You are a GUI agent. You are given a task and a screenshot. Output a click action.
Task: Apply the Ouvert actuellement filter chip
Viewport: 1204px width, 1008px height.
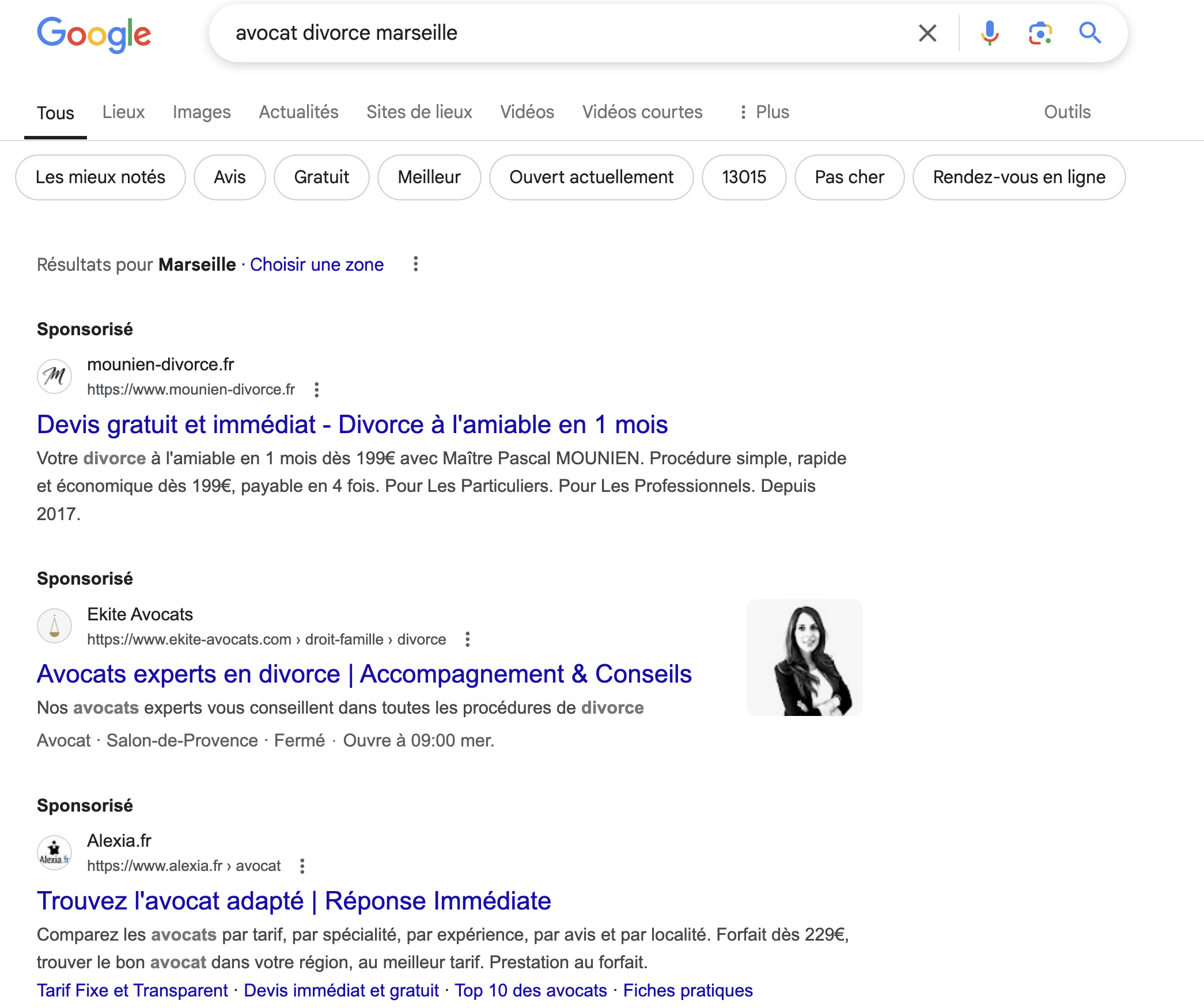tap(592, 177)
